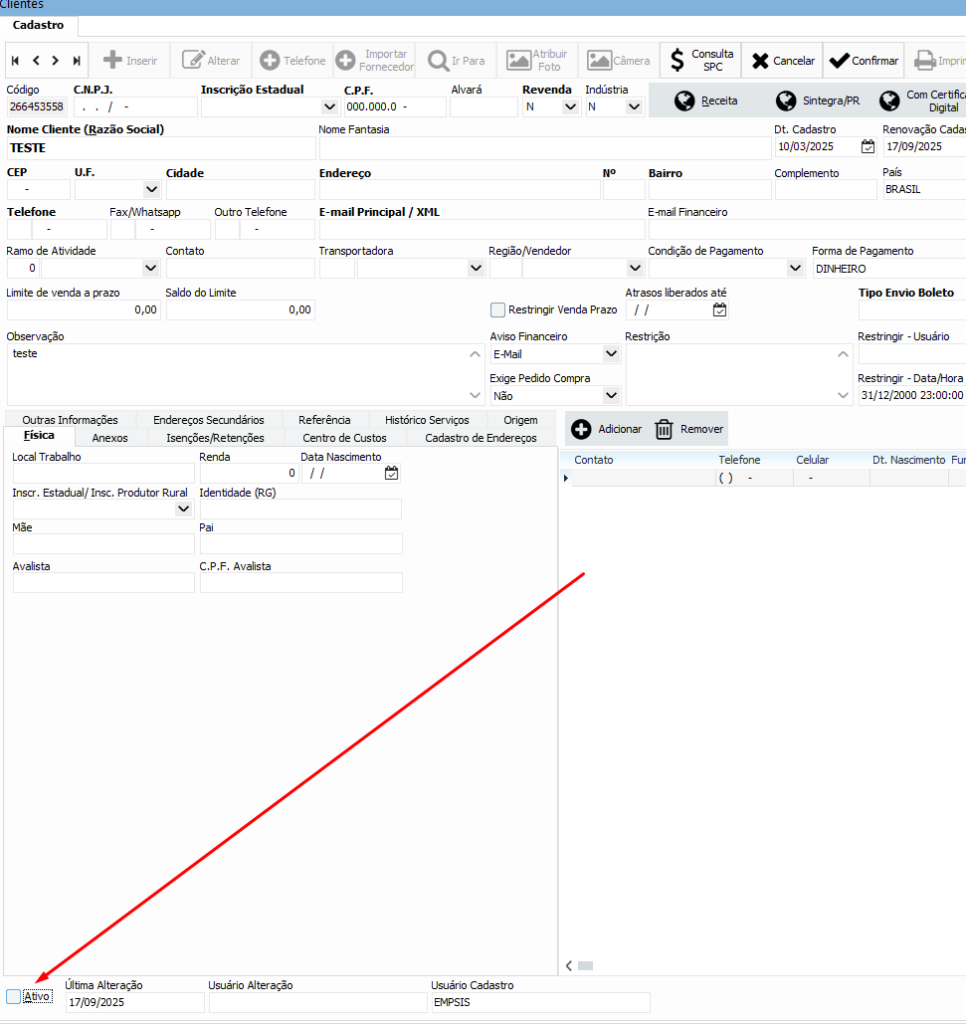Click the Remover trash icon

(664, 429)
